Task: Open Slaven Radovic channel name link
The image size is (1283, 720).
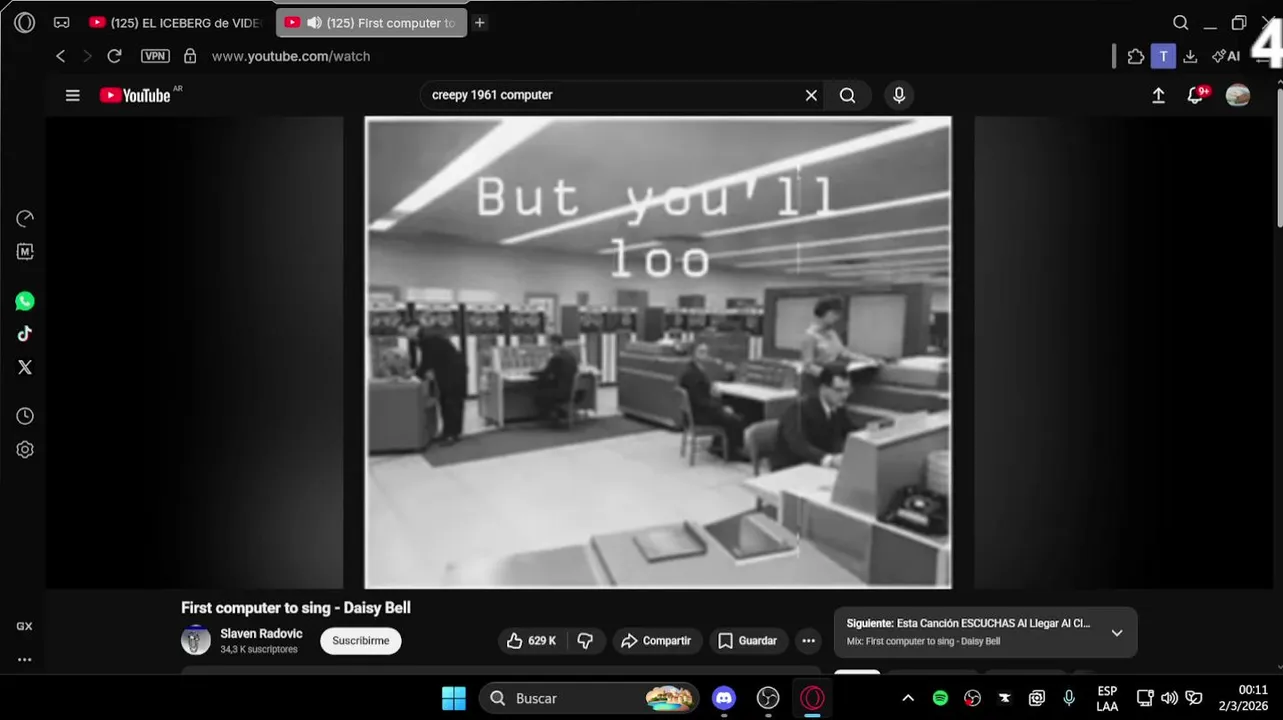Action: click(261, 634)
